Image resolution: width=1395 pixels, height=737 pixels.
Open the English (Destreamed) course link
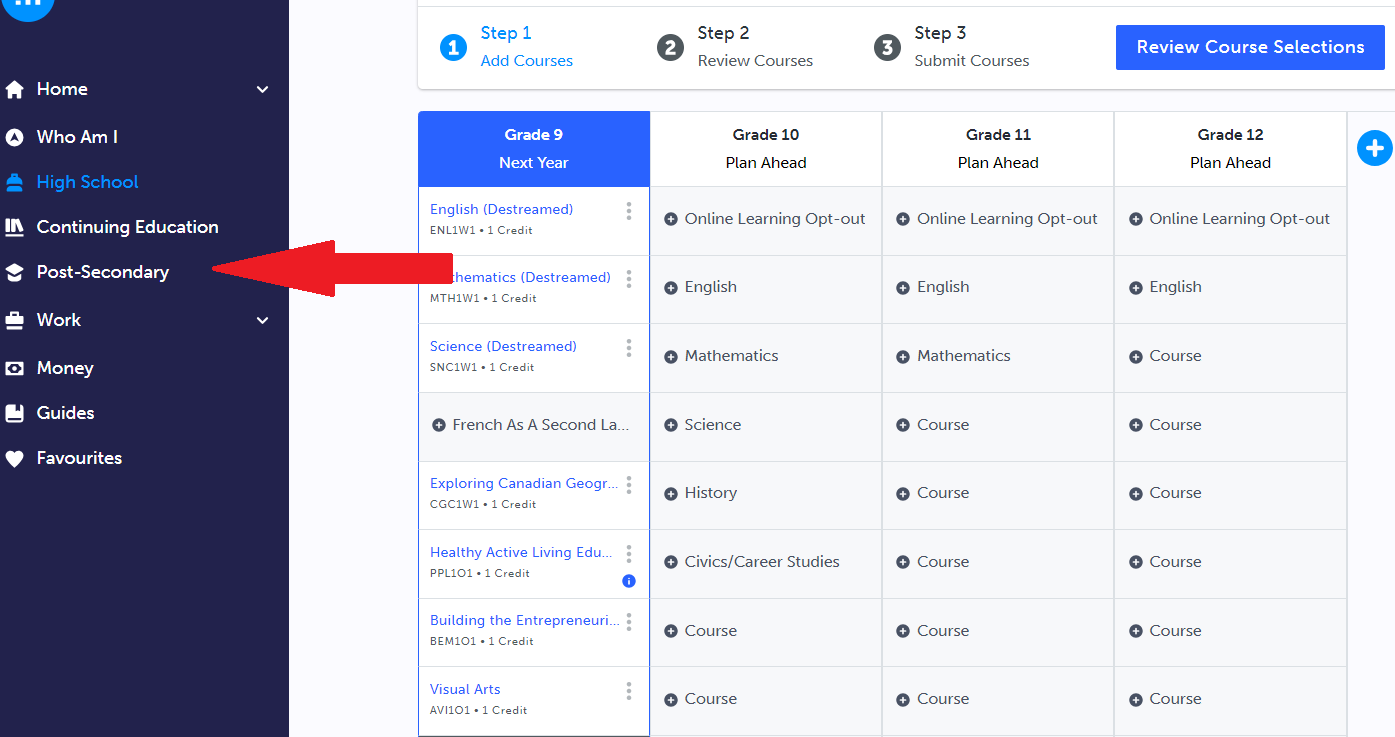tap(502, 210)
